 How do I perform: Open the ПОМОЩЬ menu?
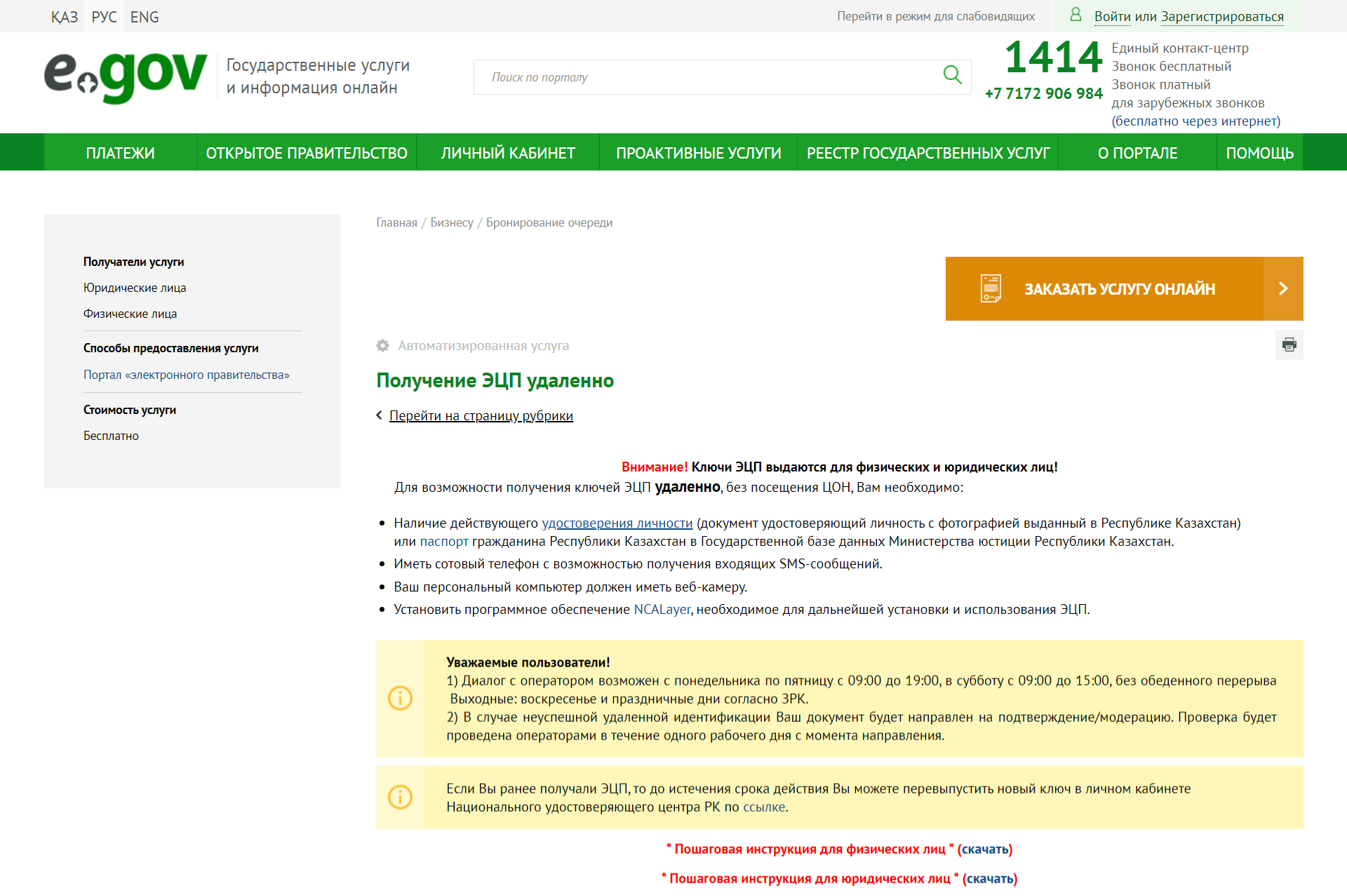point(1260,153)
